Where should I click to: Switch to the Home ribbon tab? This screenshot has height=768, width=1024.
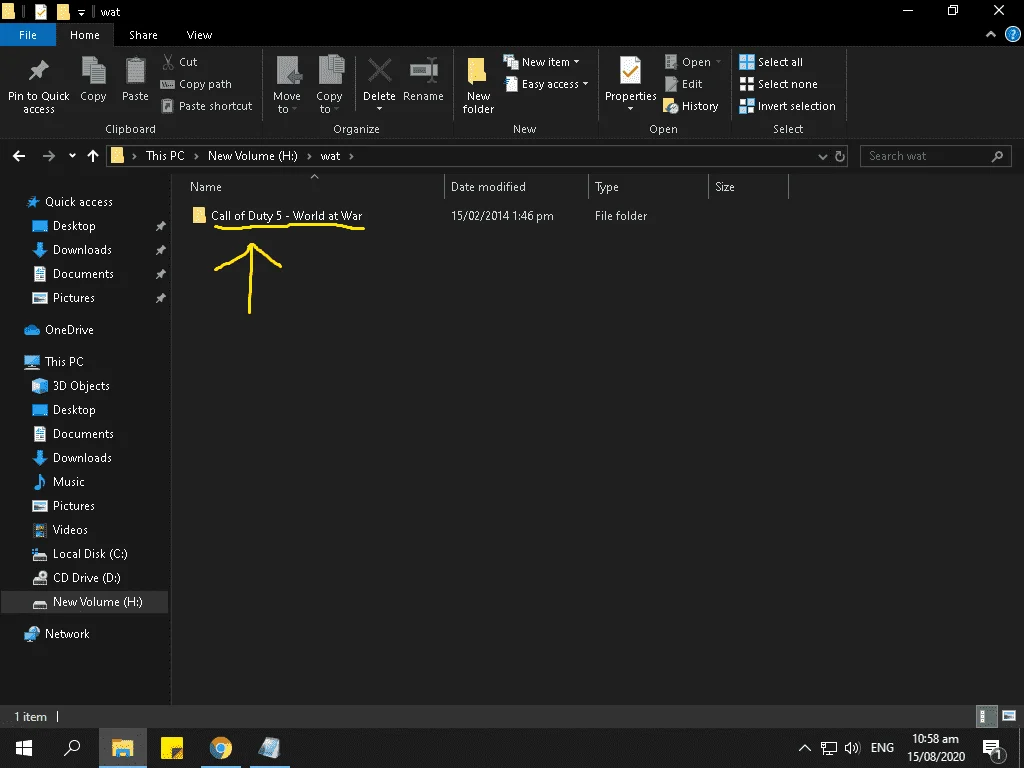pyautogui.click(x=85, y=35)
